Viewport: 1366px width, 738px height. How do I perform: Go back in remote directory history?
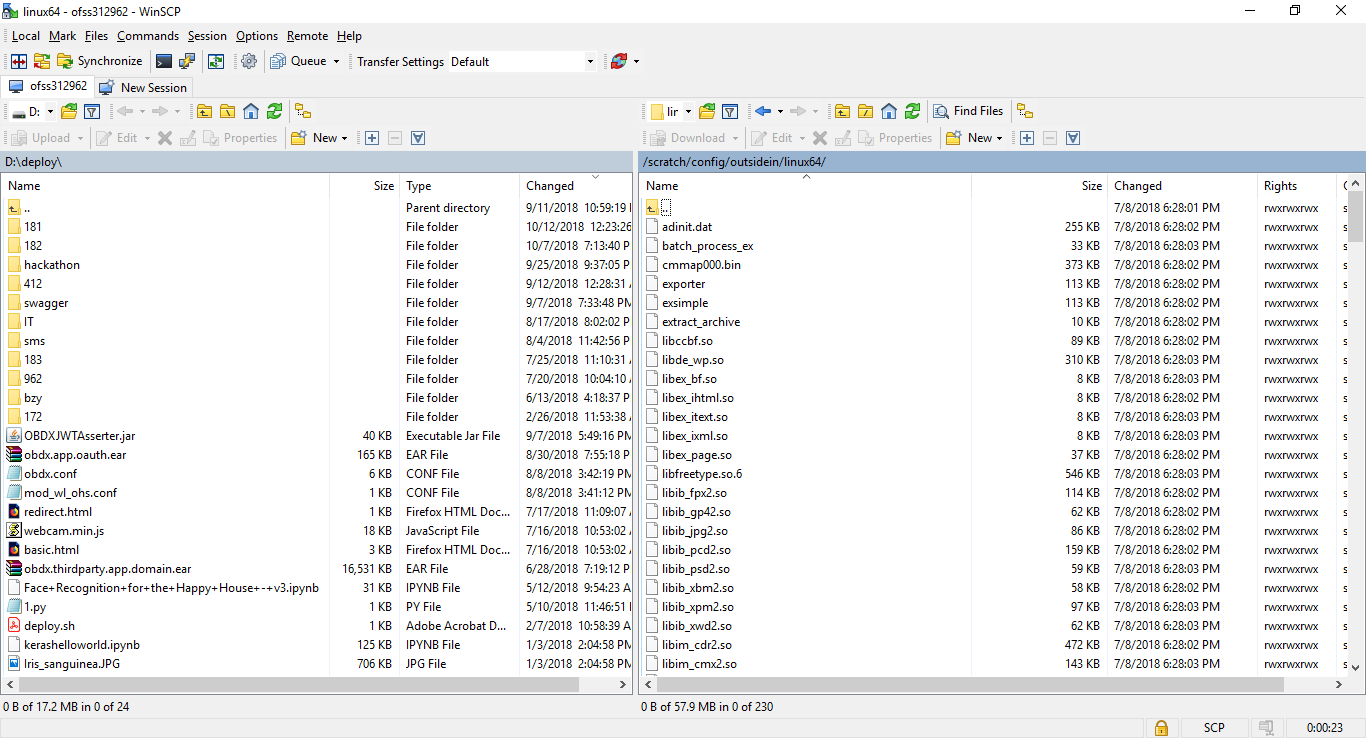click(x=763, y=111)
